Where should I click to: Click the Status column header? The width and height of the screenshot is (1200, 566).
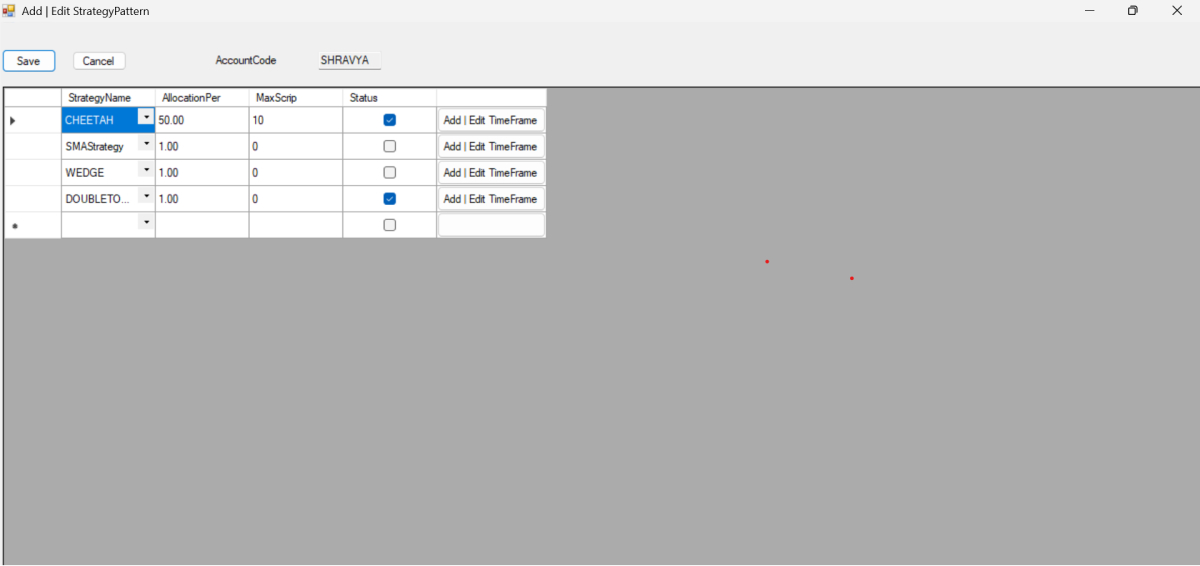pyautogui.click(x=364, y=98)
